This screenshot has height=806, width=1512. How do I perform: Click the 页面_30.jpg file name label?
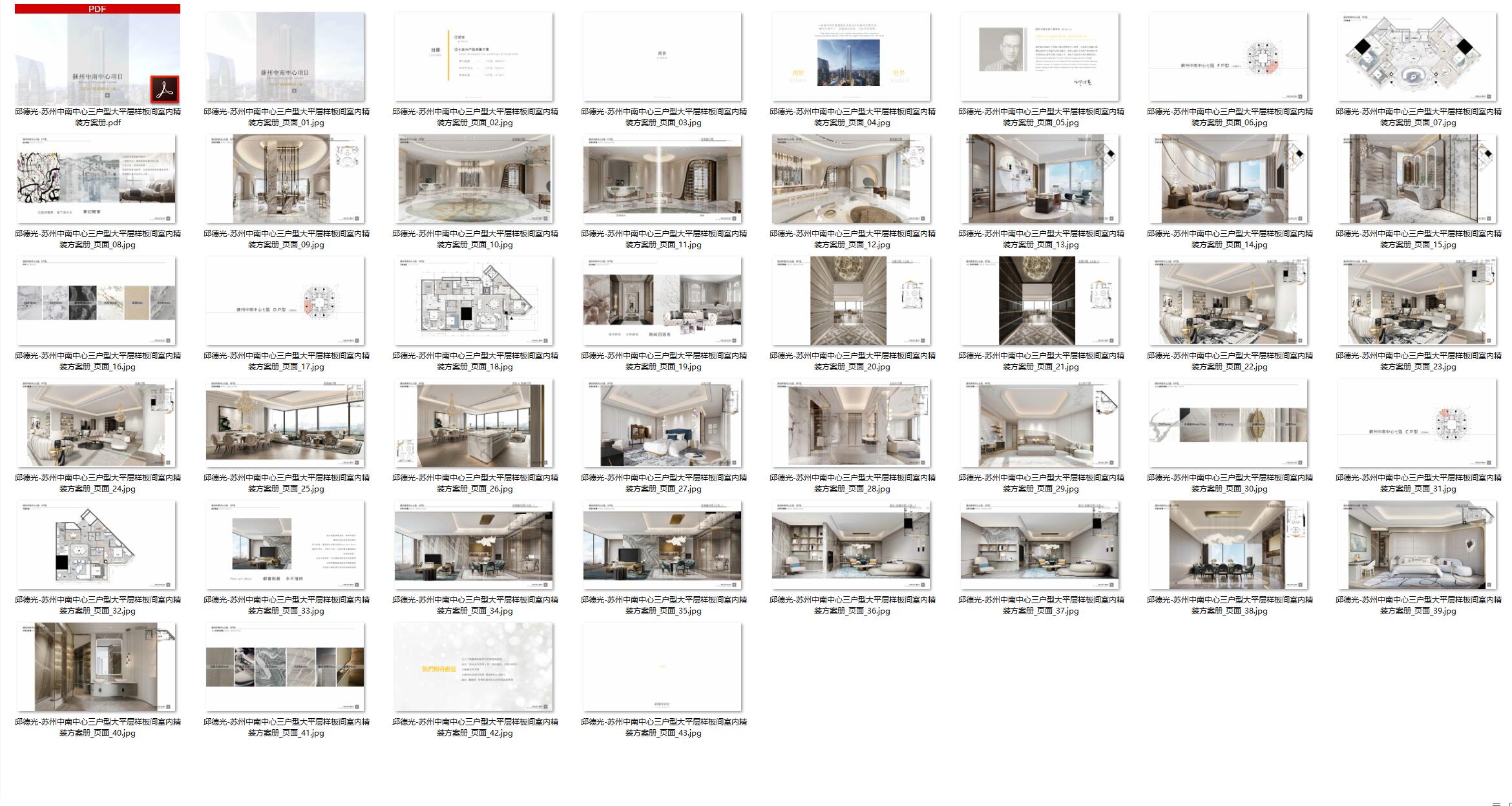(1230, 483)
